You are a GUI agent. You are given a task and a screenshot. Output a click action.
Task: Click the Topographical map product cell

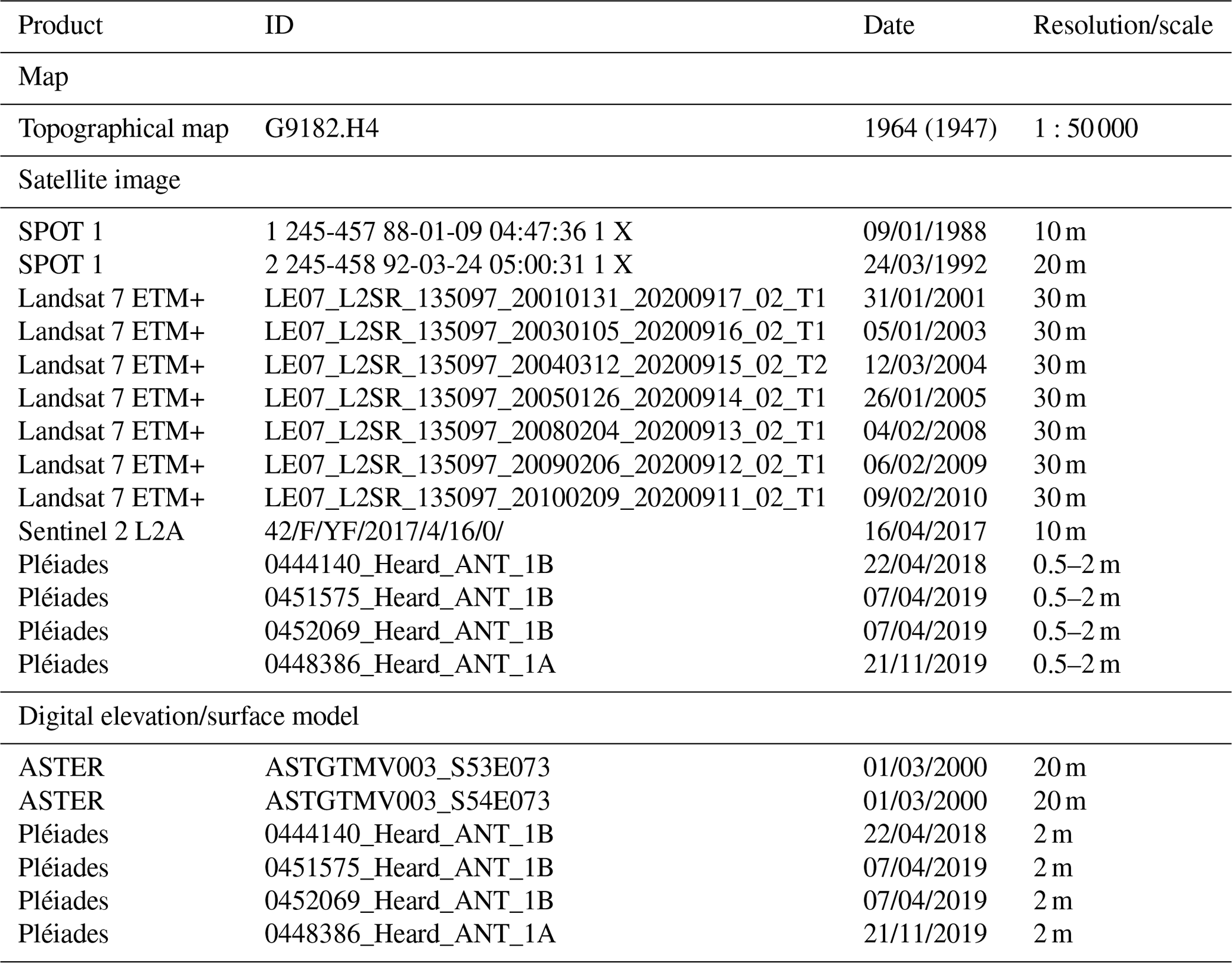(x=123, y=129)
